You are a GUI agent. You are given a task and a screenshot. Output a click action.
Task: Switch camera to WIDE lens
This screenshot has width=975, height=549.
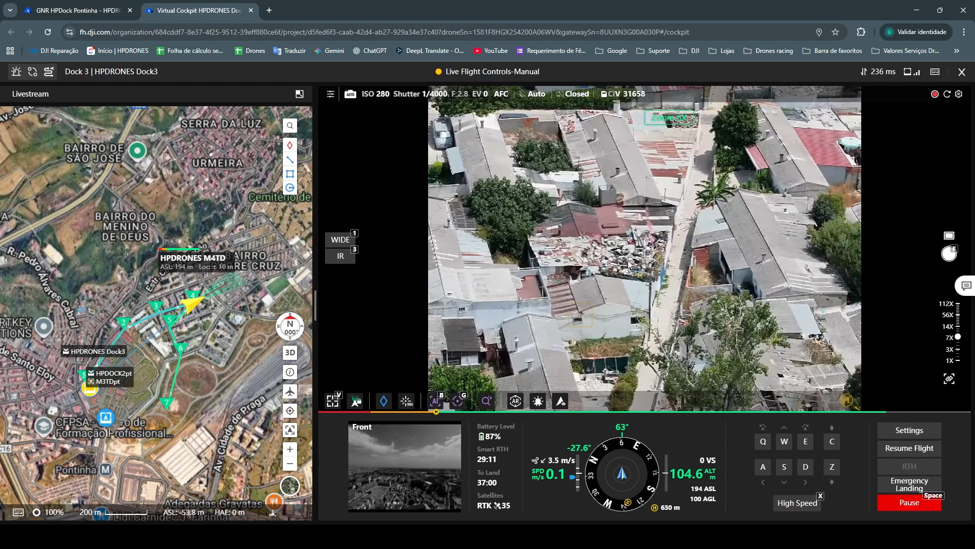340,240
